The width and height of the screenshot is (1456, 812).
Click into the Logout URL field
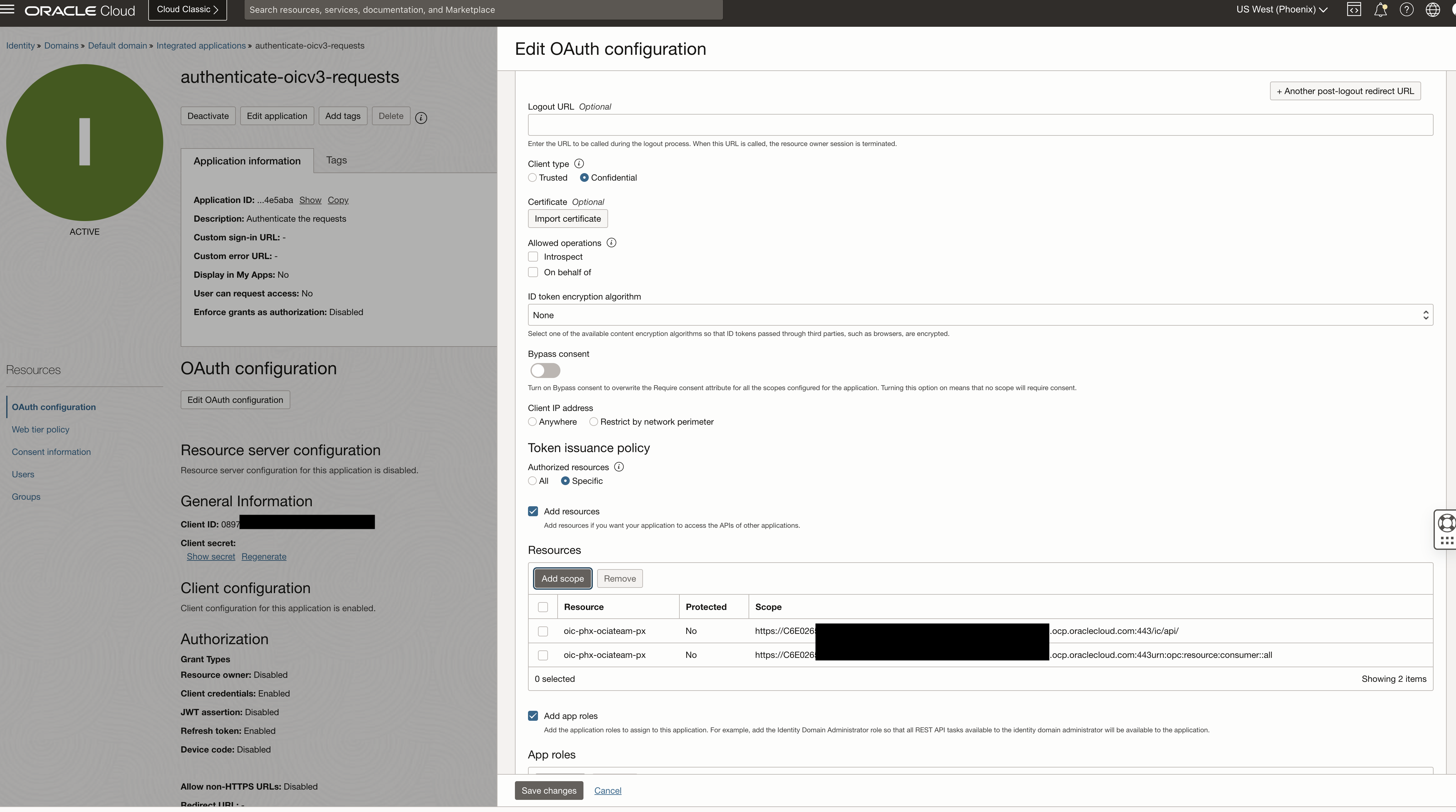[979, 125]
